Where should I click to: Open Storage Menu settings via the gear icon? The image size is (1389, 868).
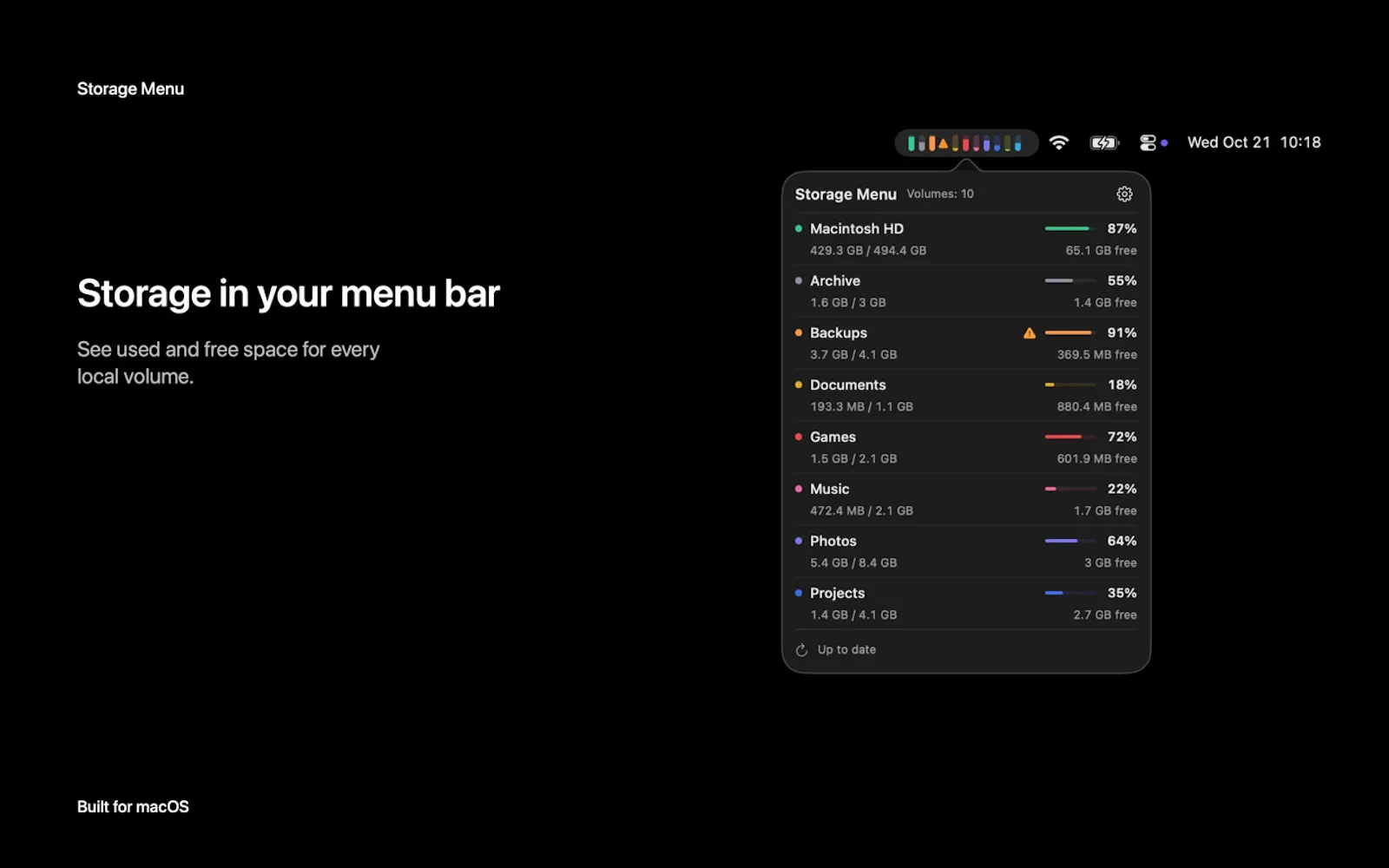[x=1124, y=194]
